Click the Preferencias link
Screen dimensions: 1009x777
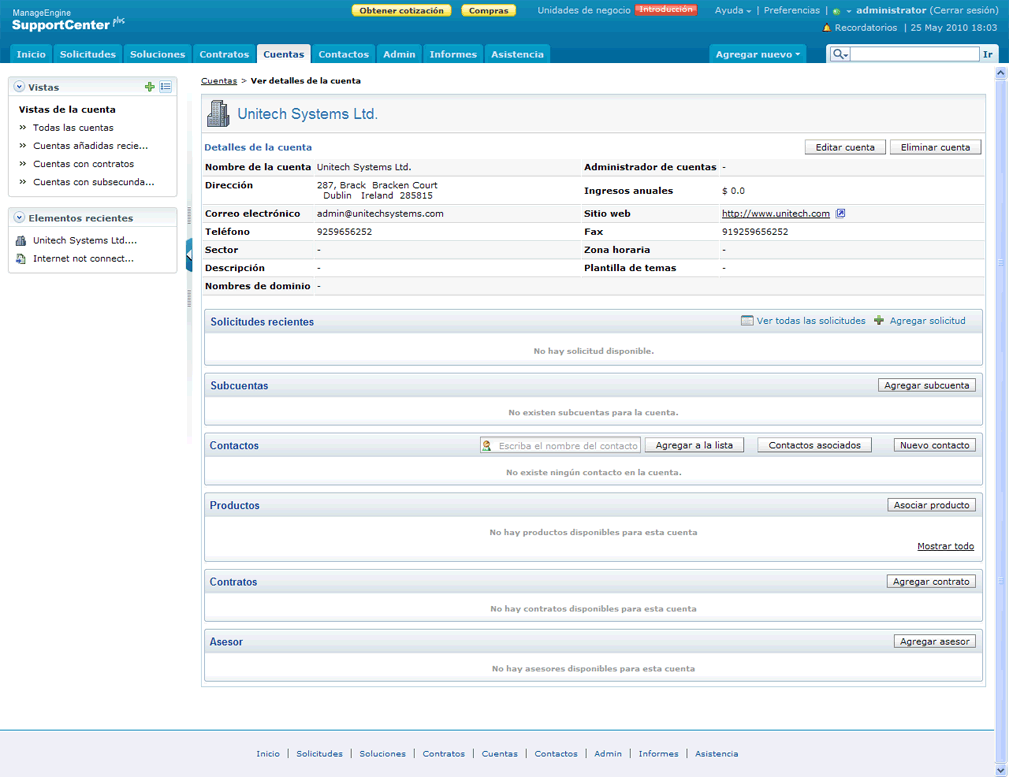click(791, 10)
